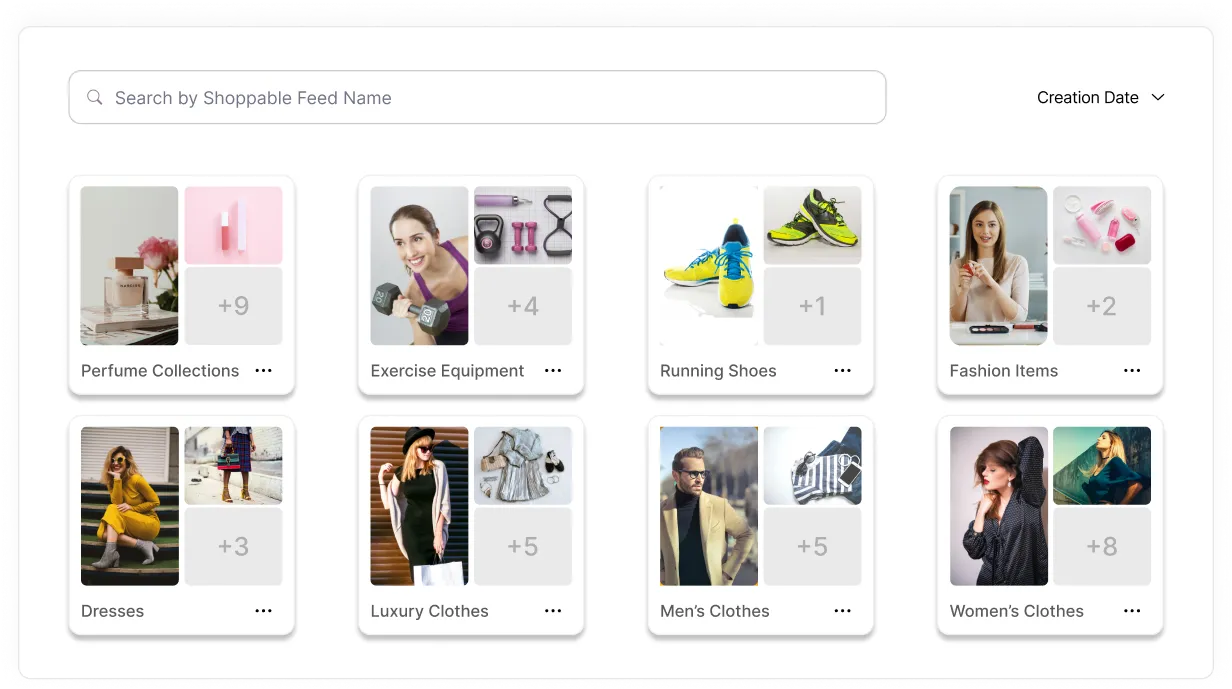Image resolution: width=1232 pixels, height=689 pixels.
Task: Open the Fashion Items options menu
Action: tap(1132, 370)
